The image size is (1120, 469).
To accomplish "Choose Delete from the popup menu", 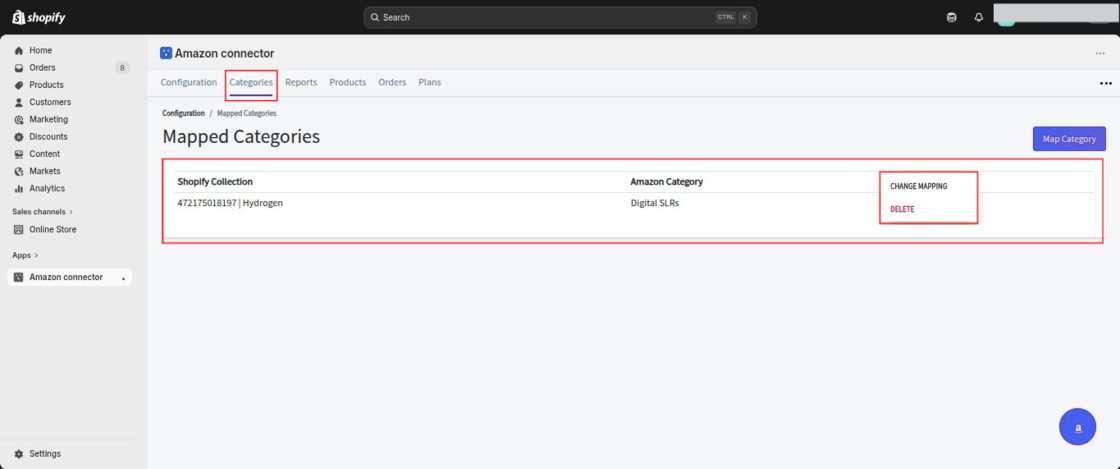I will click(902, 209).
